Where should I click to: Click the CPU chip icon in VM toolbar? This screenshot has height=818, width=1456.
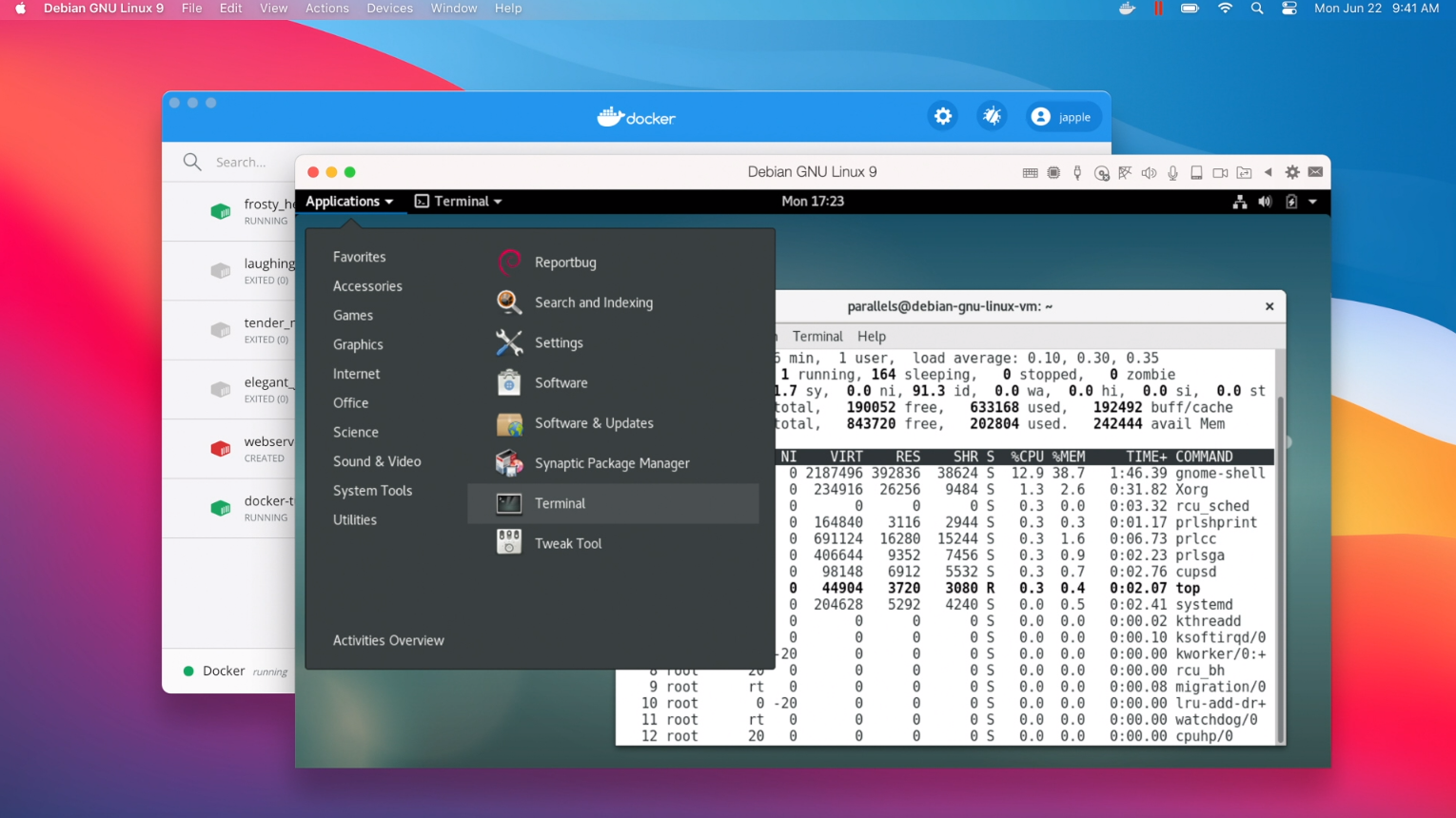tap(1053, 173)
